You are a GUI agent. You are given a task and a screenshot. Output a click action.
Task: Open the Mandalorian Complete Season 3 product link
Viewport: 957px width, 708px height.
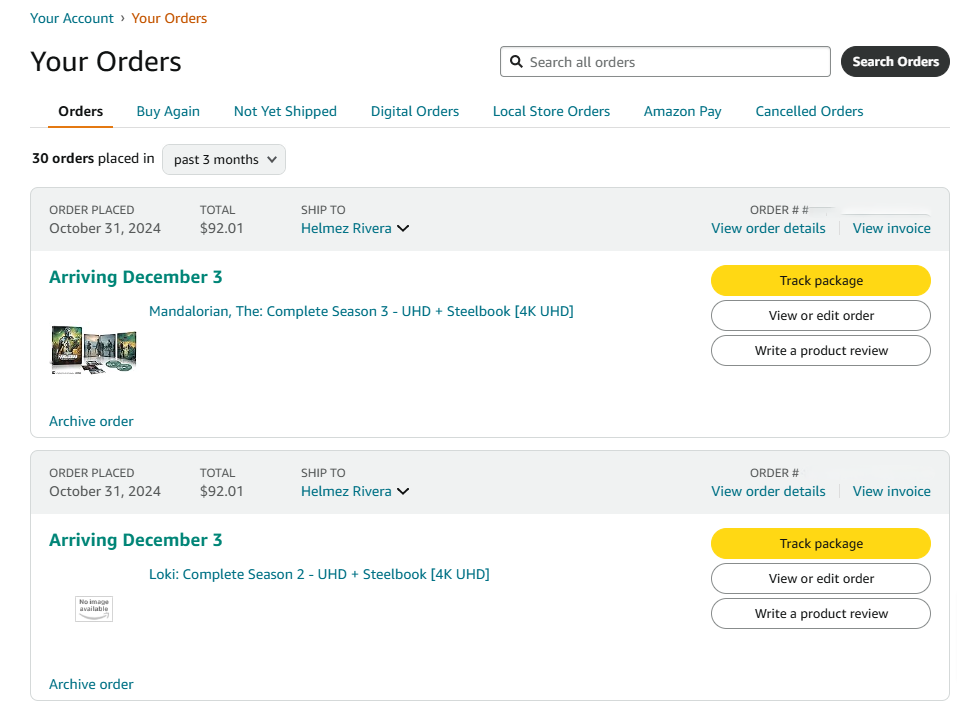pyautogui.click(x=361, y=311)
